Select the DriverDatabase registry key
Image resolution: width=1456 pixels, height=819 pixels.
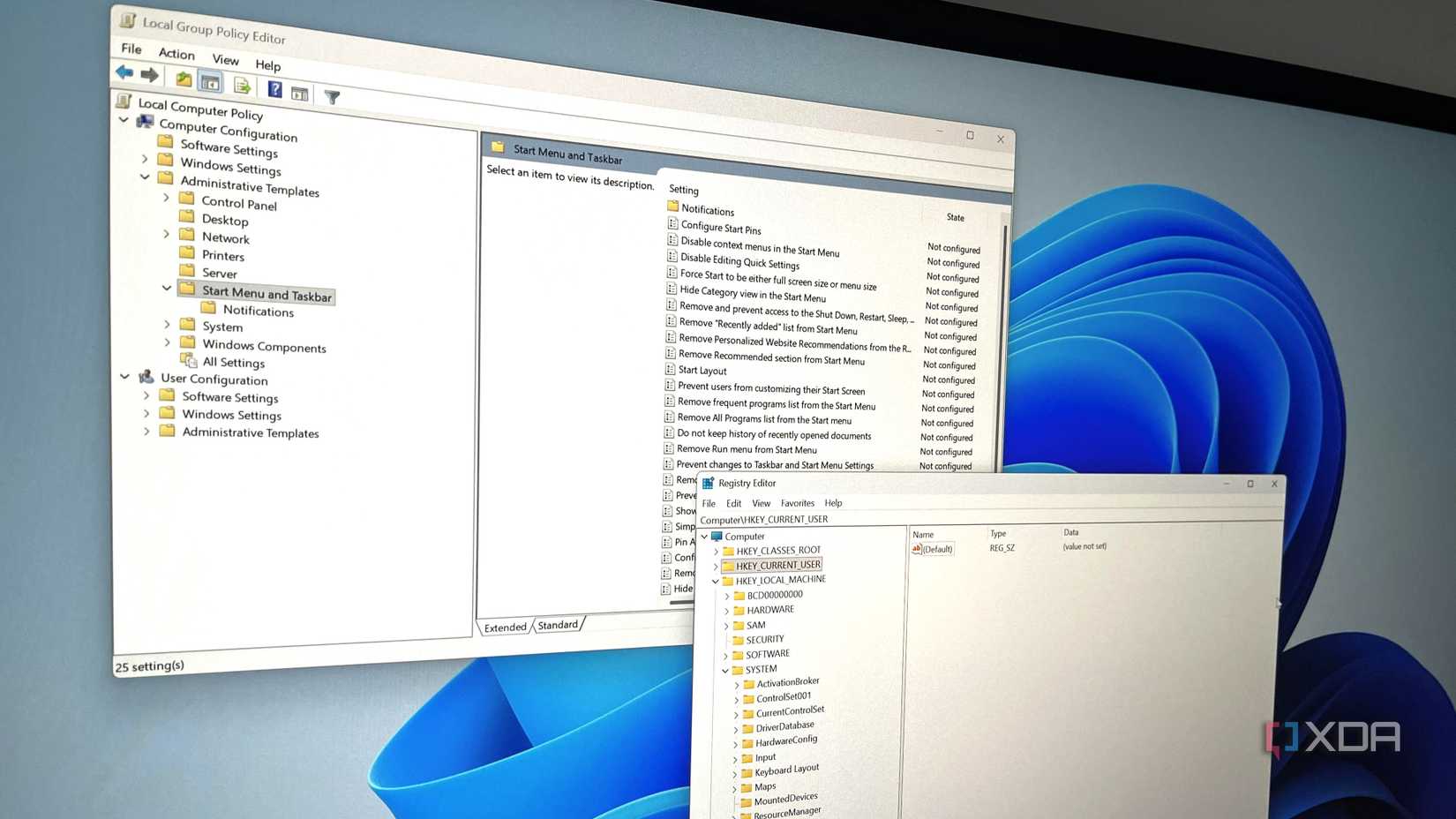pos(784,726)
